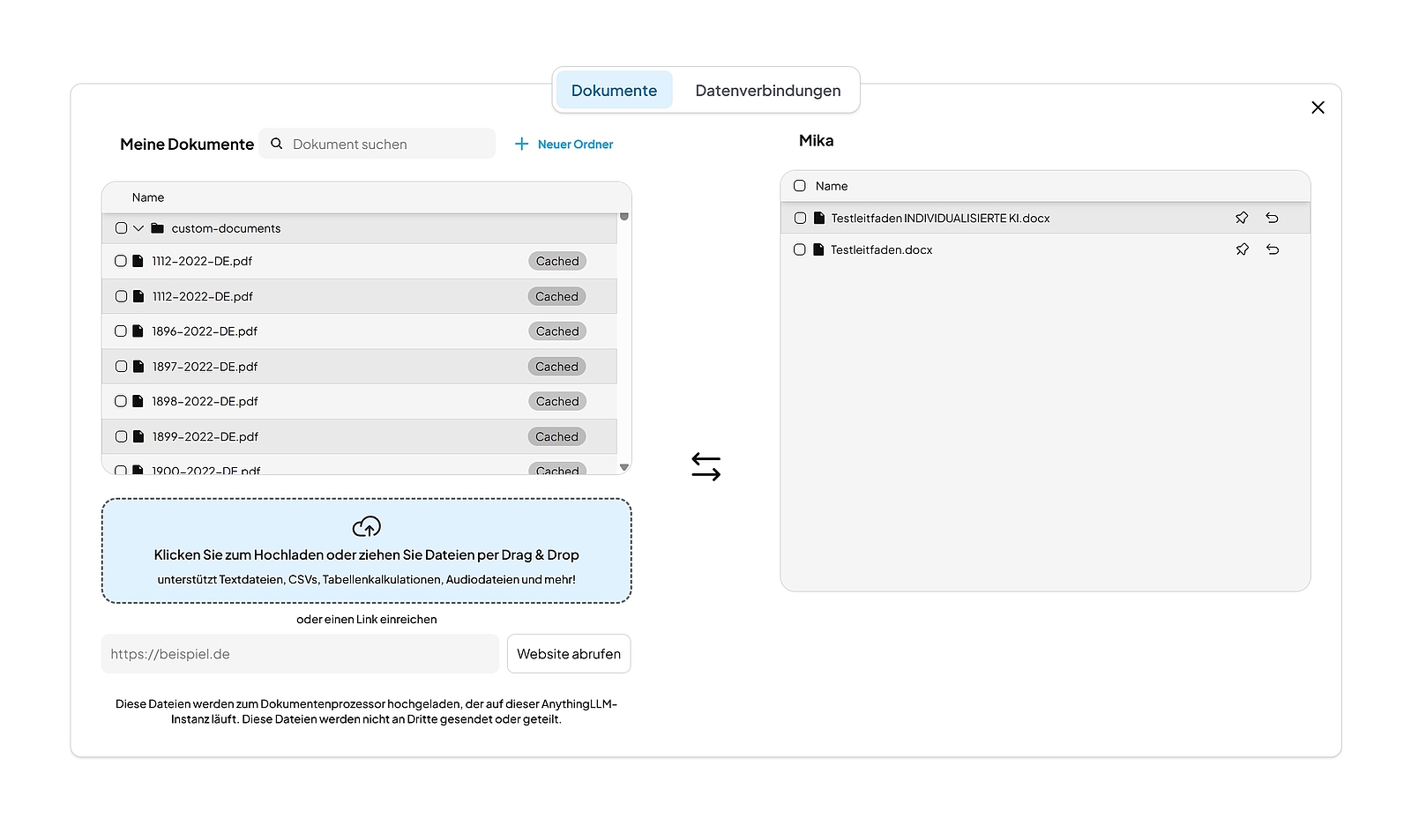Toggle select-all checkbox in Mika list header

pyautogui.click(x=800, y=186)
